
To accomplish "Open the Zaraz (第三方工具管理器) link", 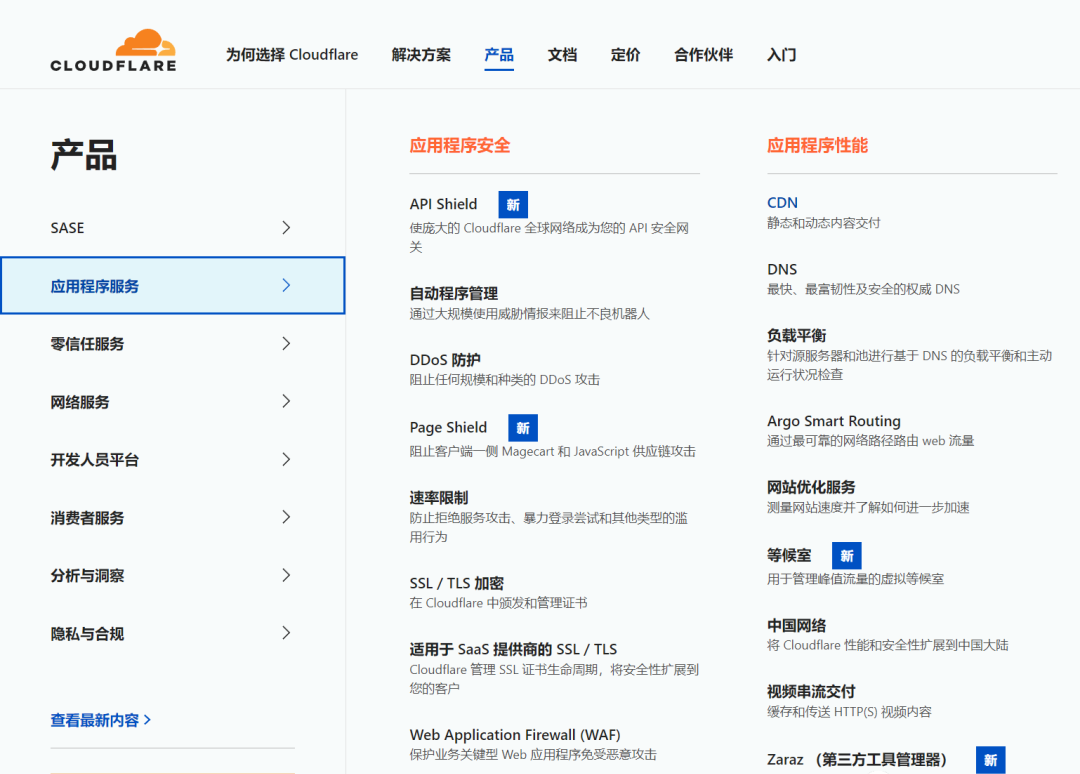I will point(857,760).
